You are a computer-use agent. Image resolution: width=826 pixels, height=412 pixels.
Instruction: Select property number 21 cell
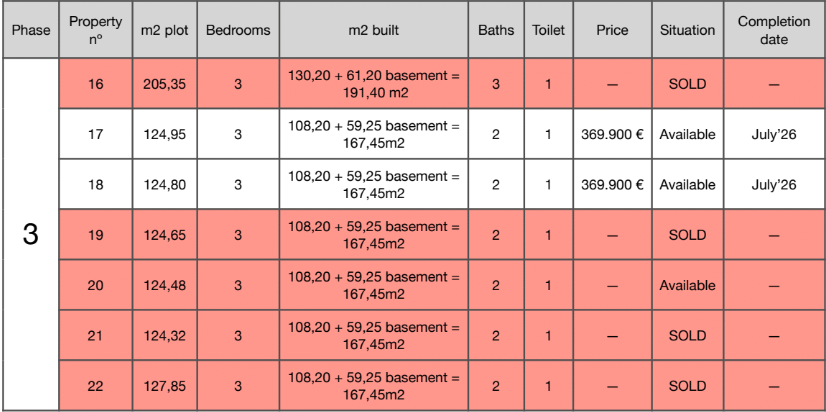click(x=95, y=336)
